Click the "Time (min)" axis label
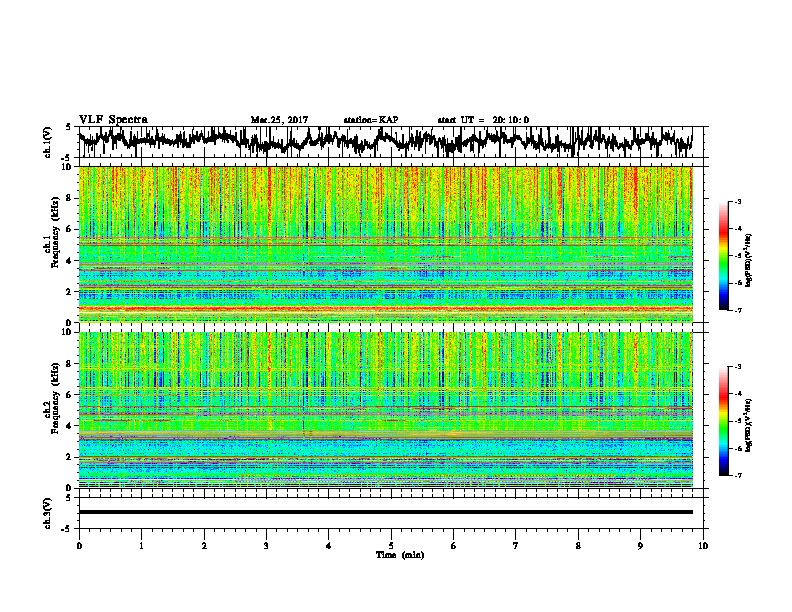 [x=400, y=555]
